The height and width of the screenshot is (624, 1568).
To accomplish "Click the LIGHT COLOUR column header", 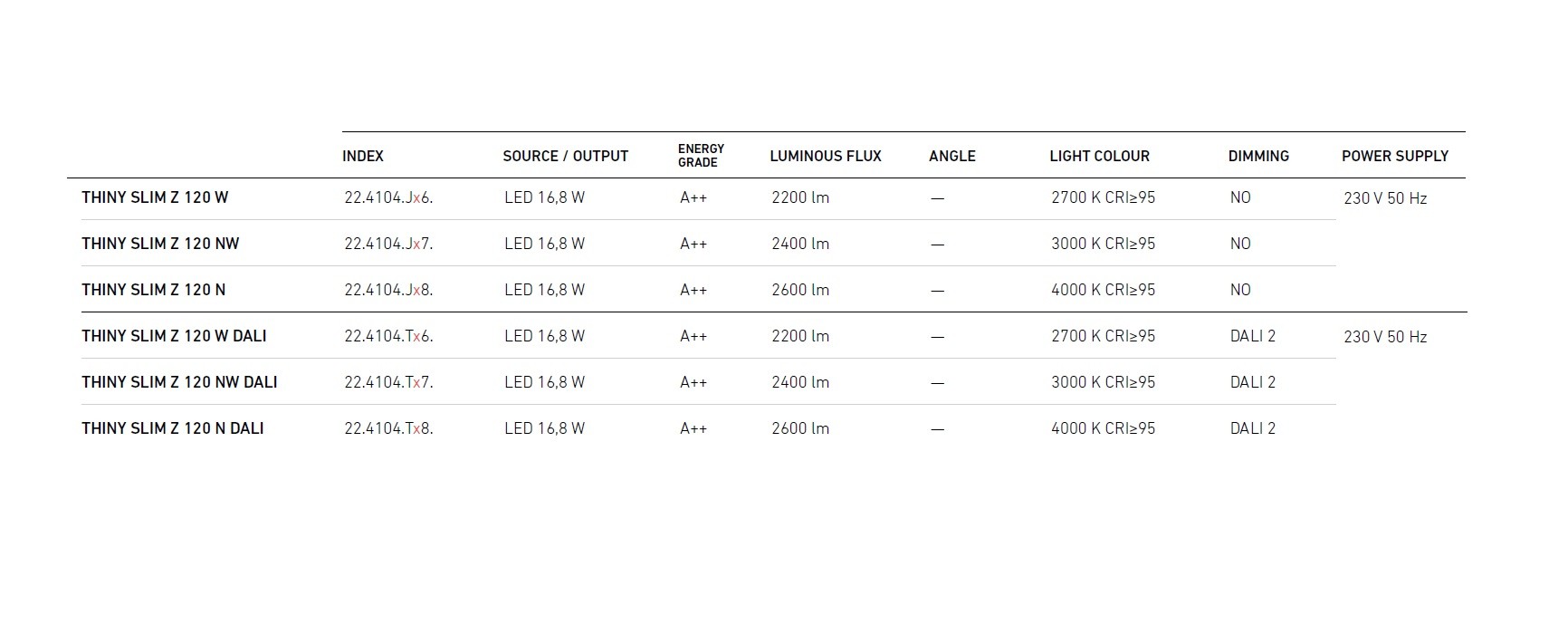I will click(x=1099, y=156).
